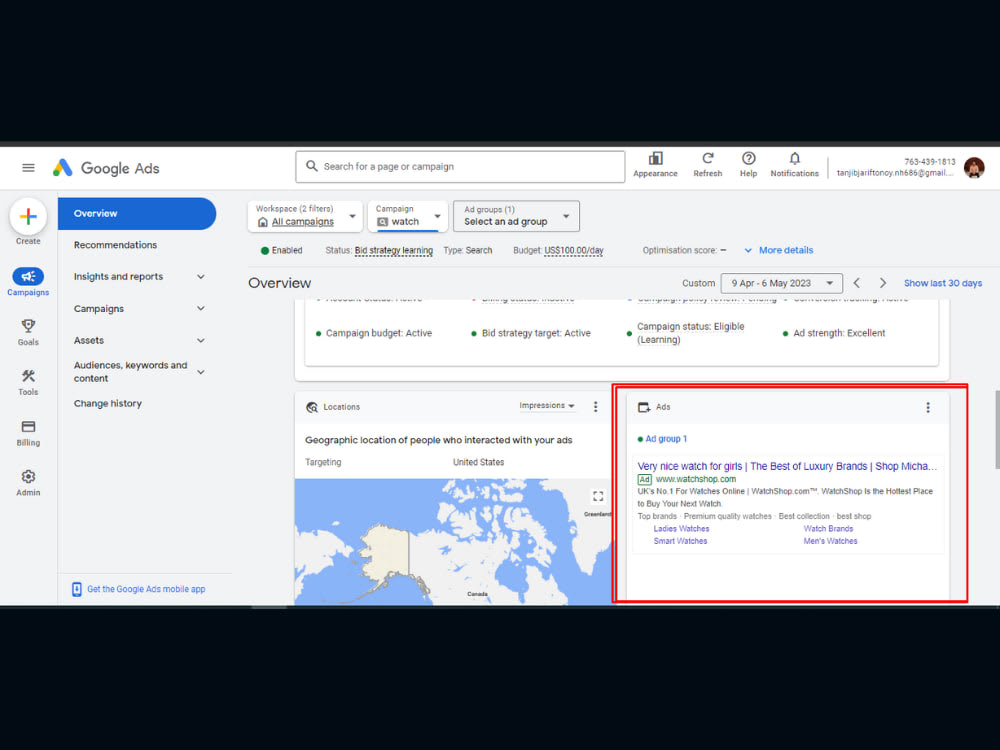Viewport: 1000px width, 750px height.
Task: Click Ladies Watches sitelink
Action: (x=681, y=529)
